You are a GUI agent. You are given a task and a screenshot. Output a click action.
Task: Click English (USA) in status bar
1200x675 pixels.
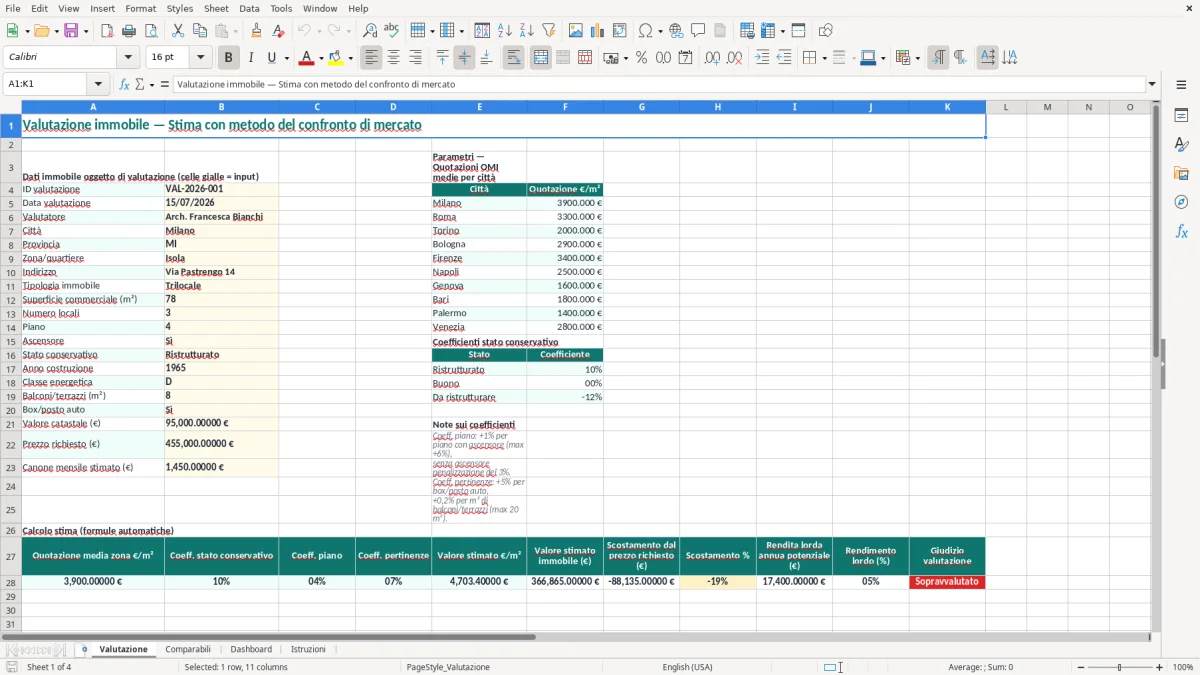(x=687, y=667)
